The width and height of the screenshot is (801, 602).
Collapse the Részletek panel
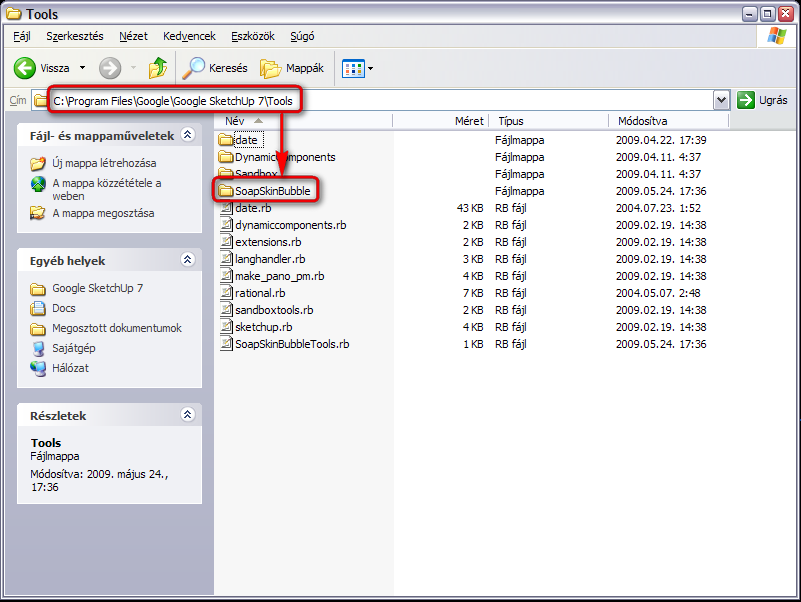tap(187, 414)
